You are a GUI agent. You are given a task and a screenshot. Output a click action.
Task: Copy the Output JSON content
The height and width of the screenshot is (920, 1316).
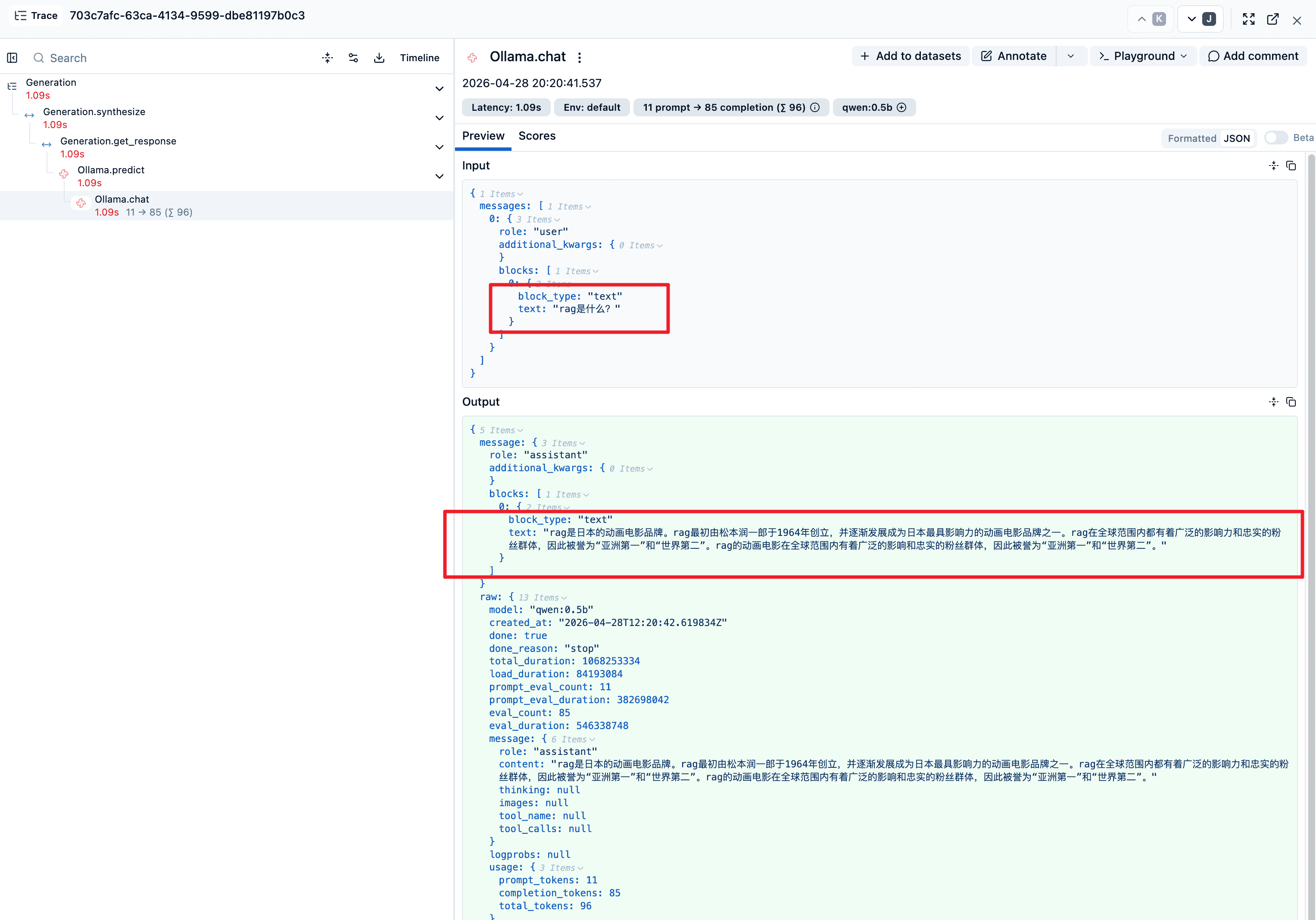pyautogui.click(x=1291, y=402)
